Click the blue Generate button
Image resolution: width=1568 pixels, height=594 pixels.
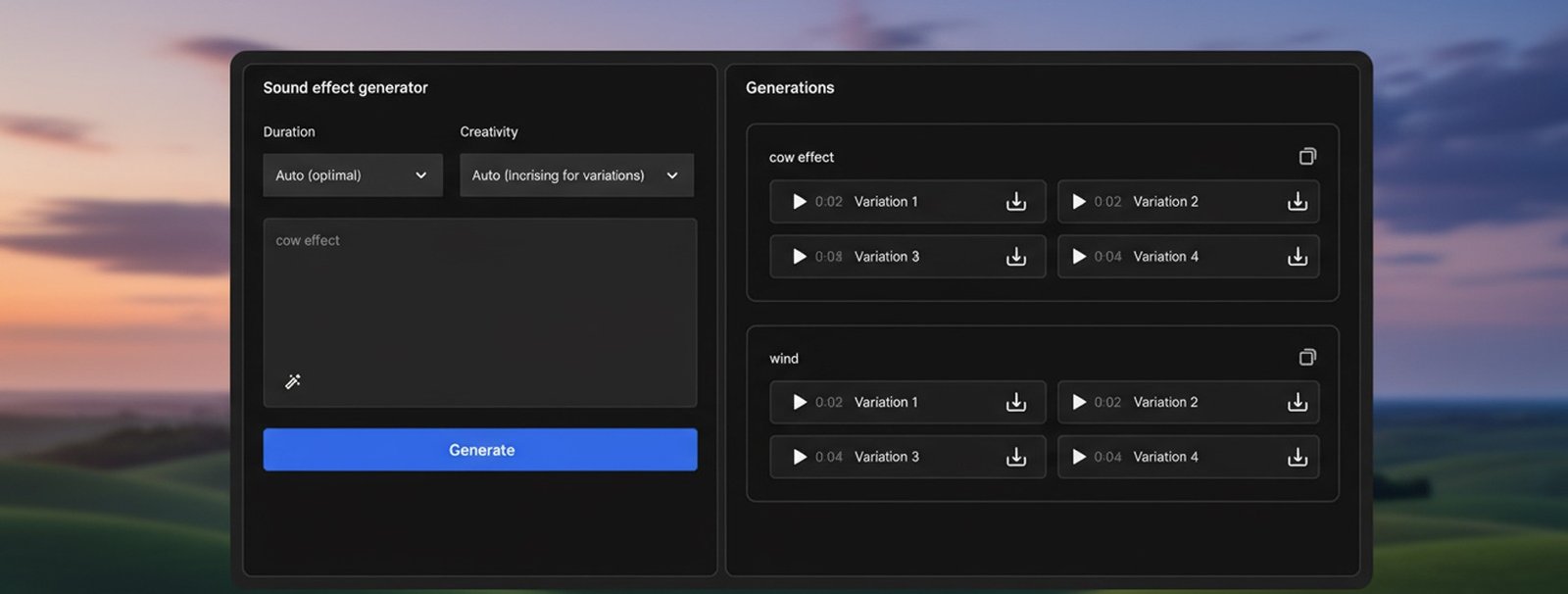point(480,450)
